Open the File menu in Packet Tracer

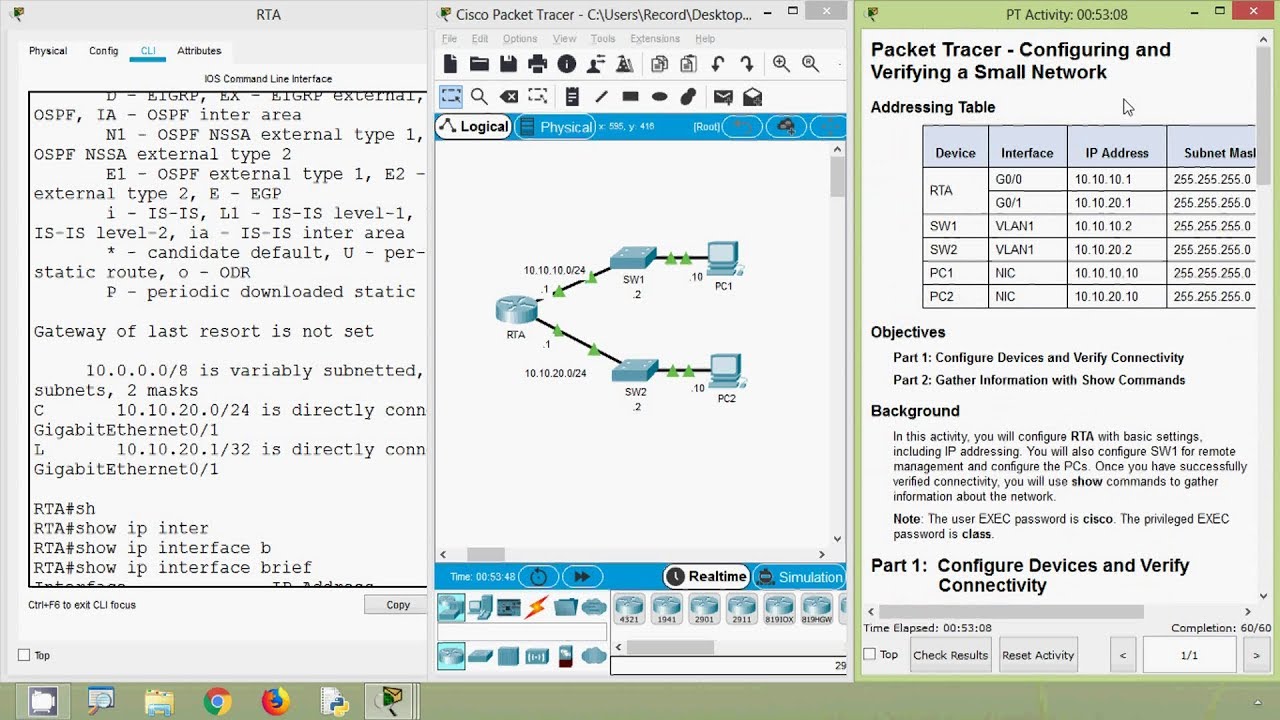pos(450,39)
